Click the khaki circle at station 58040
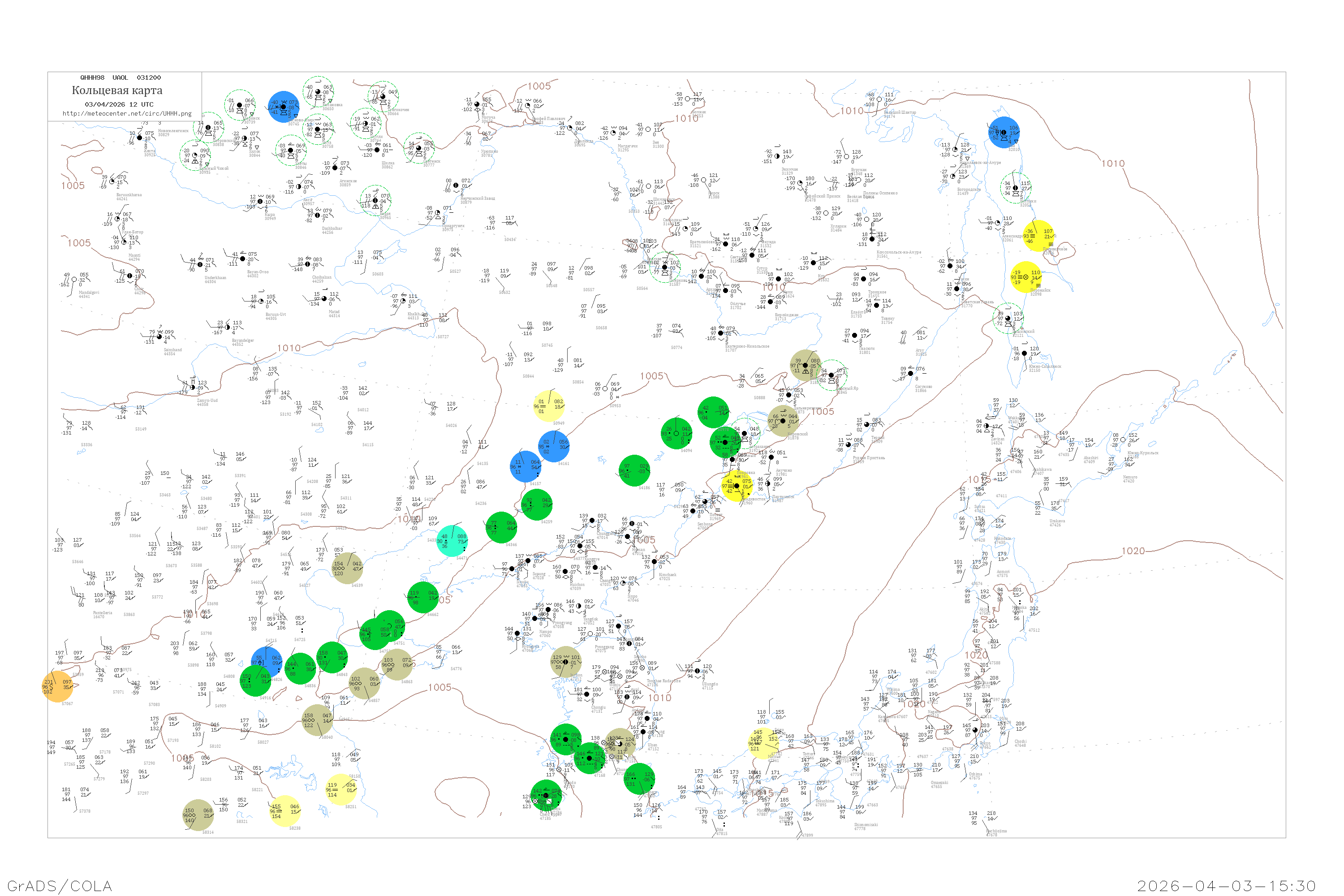 click(x=317, y=720)
